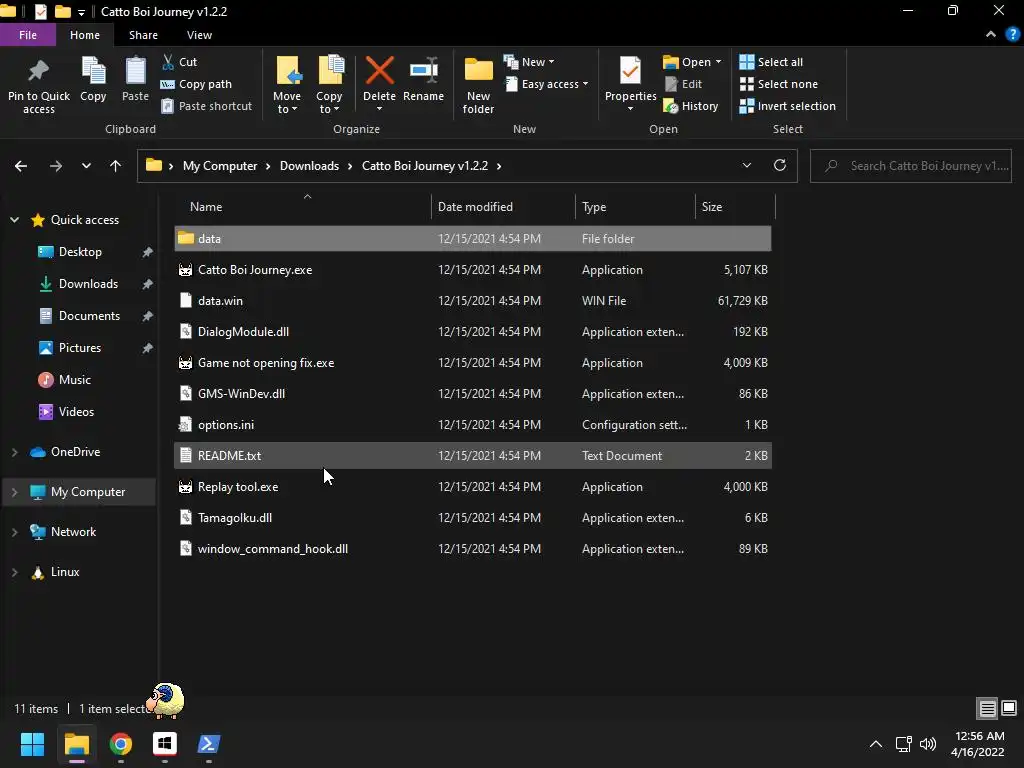The image size is (1024, 768).
Task: Expand the Network tree node
Action: coord(14,532)
